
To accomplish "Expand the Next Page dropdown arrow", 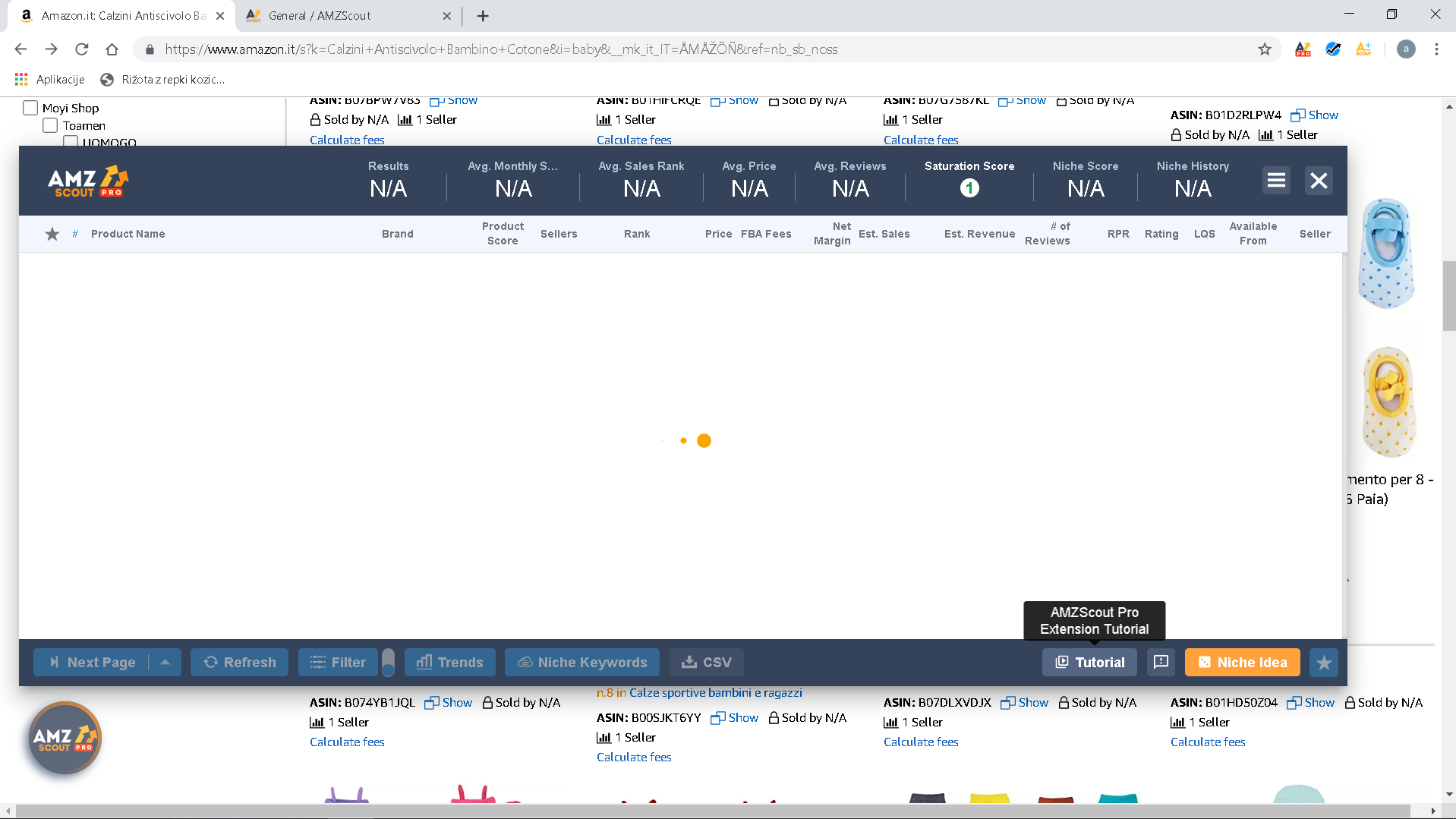I will pyautogui.click(x=165, y=663).
